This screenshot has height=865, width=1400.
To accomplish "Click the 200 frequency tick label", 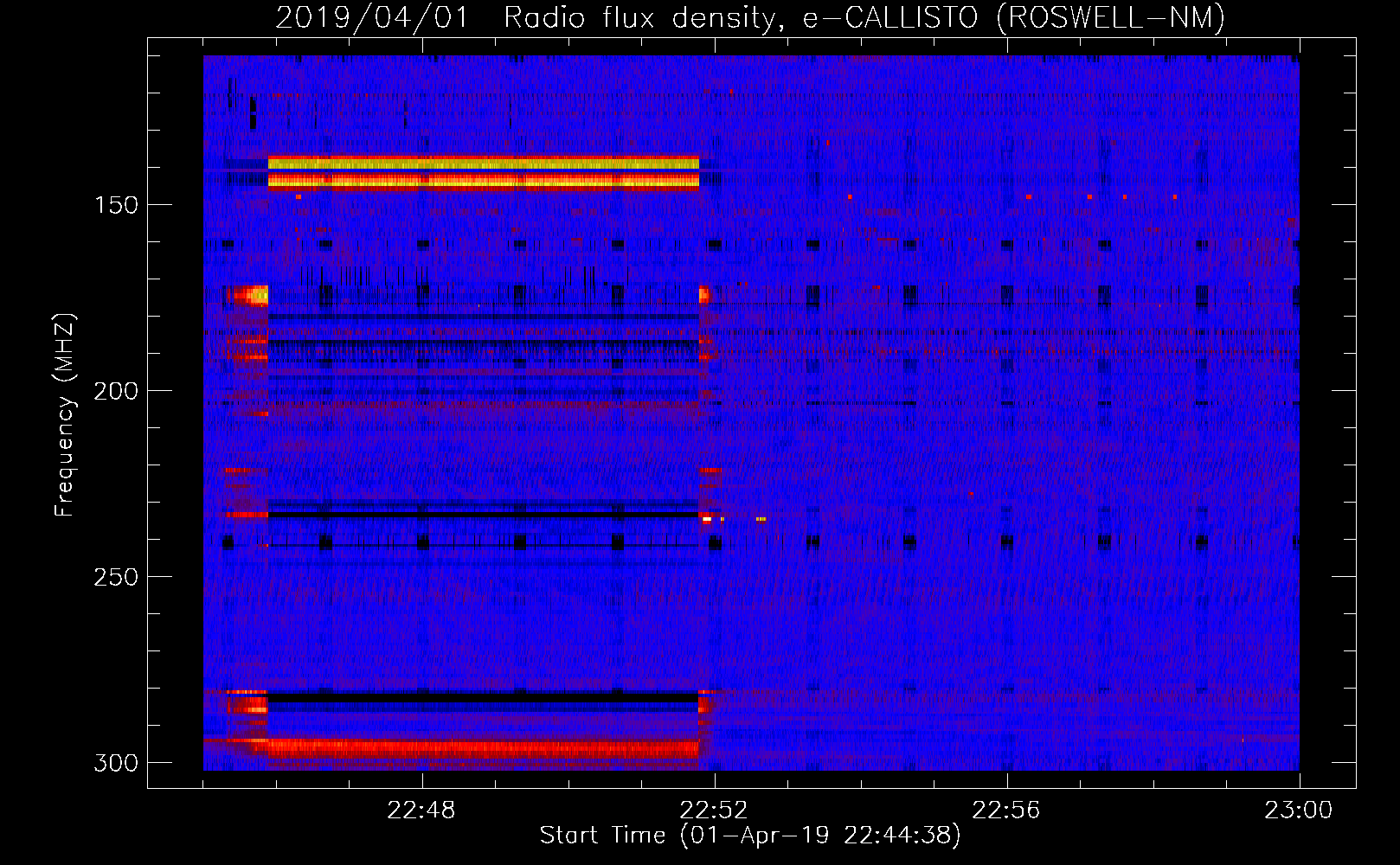I will (116, 391).
